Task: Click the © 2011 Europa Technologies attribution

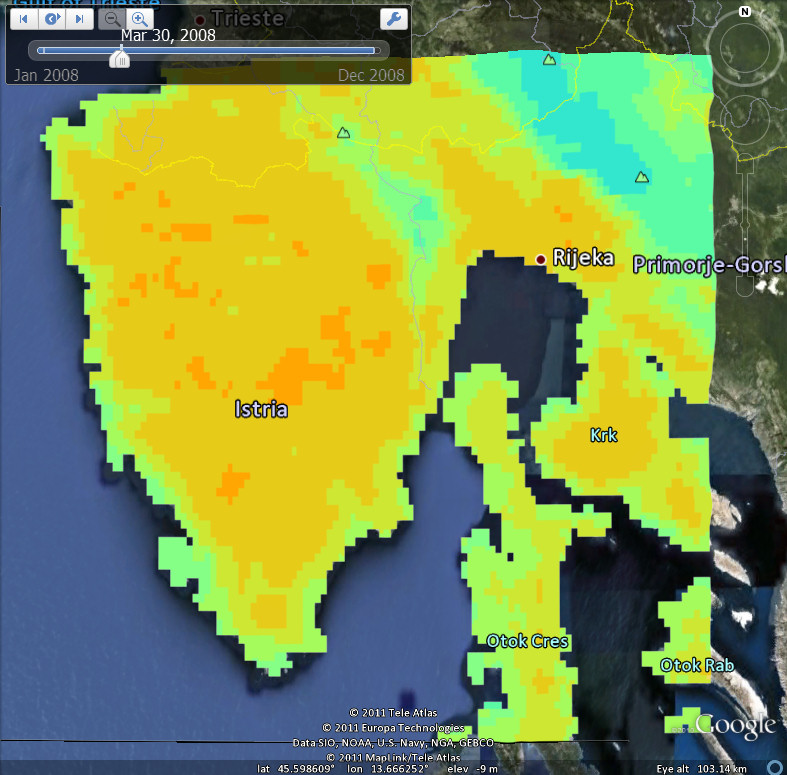Action: (394, 728)
